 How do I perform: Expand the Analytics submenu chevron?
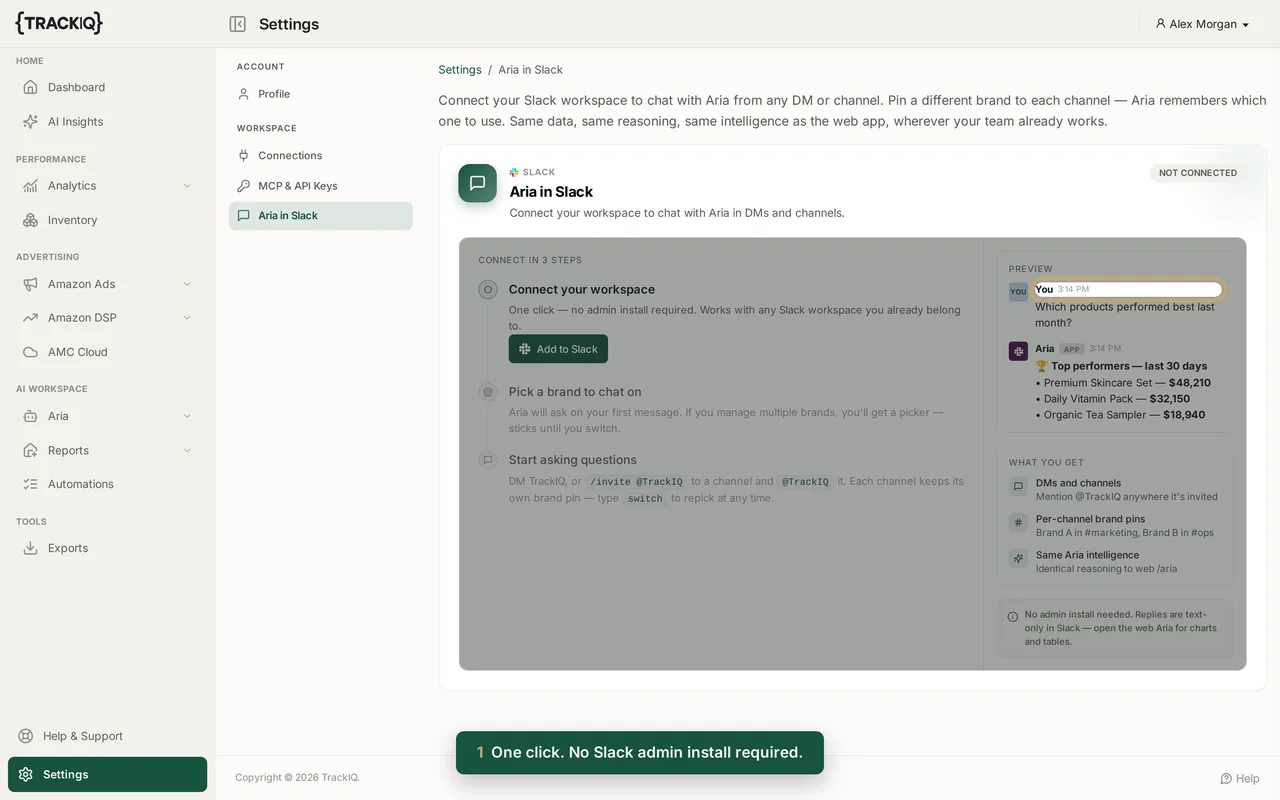(187, 186)
